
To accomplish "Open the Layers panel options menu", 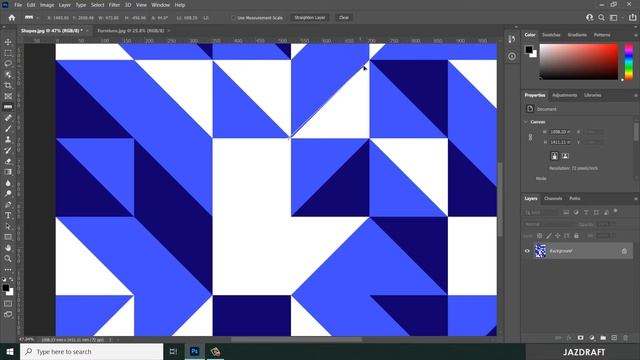I will [x=636, y=199].
